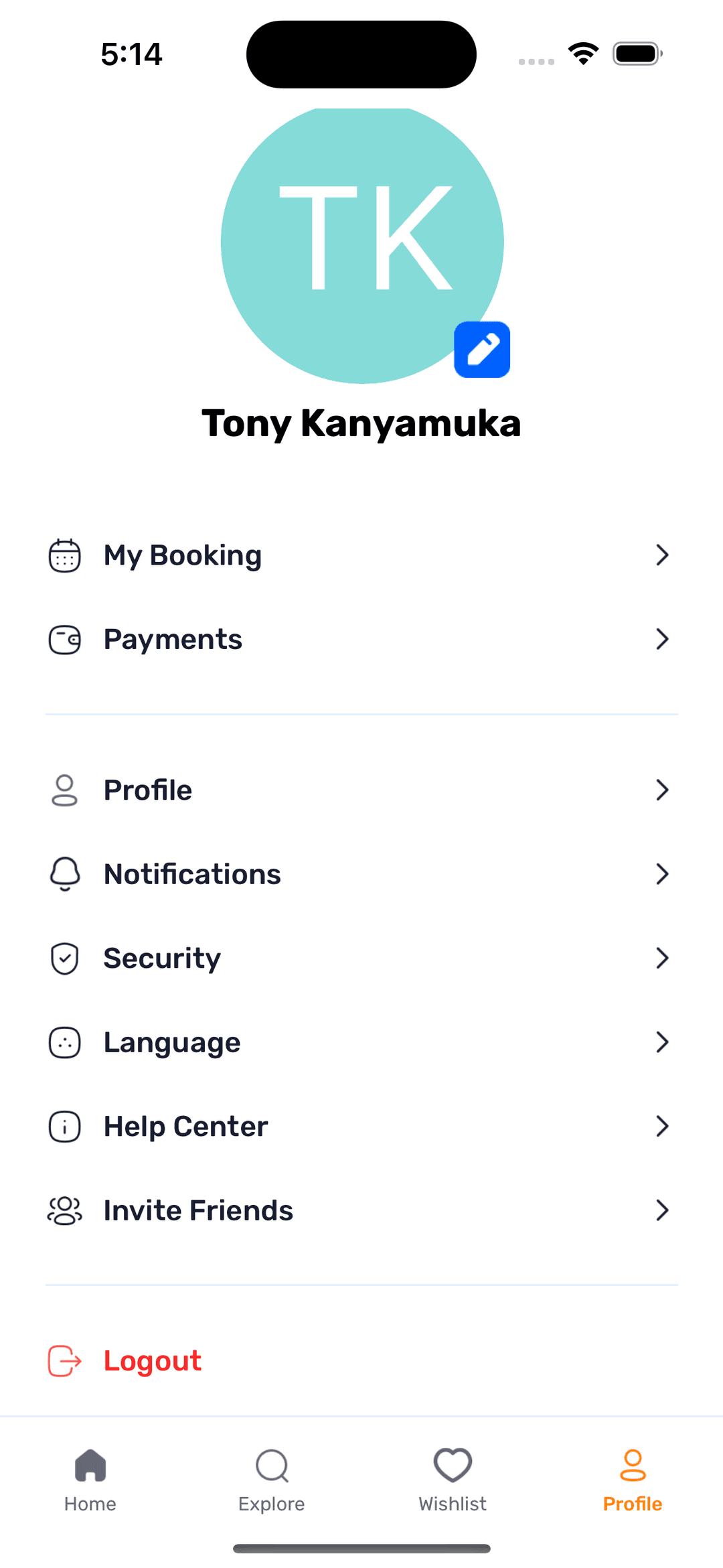This screenshot has height=1568, width=723.
Task: Open Payments via the right chevron
Action: tap(662, 639)
